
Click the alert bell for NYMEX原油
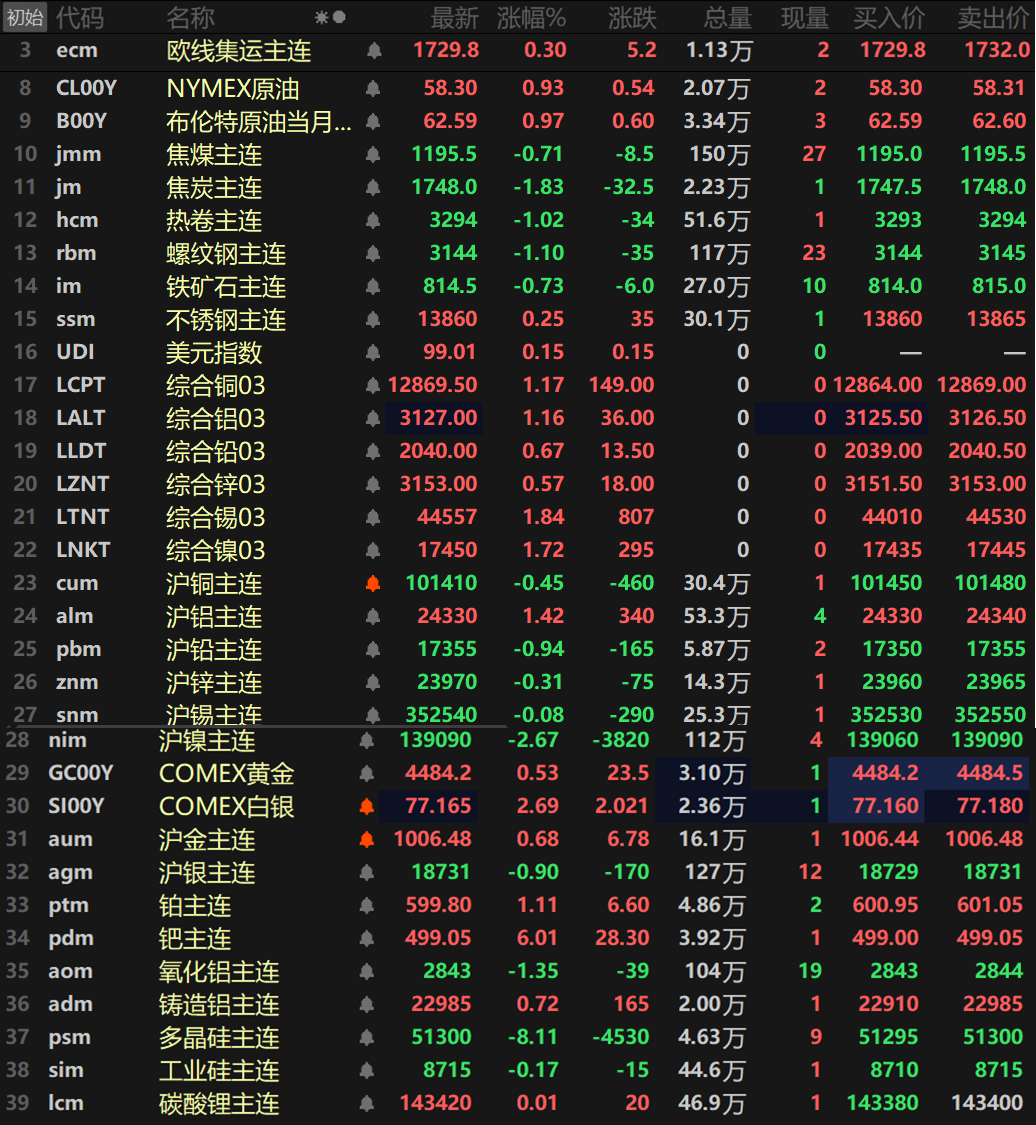[373, 89]
